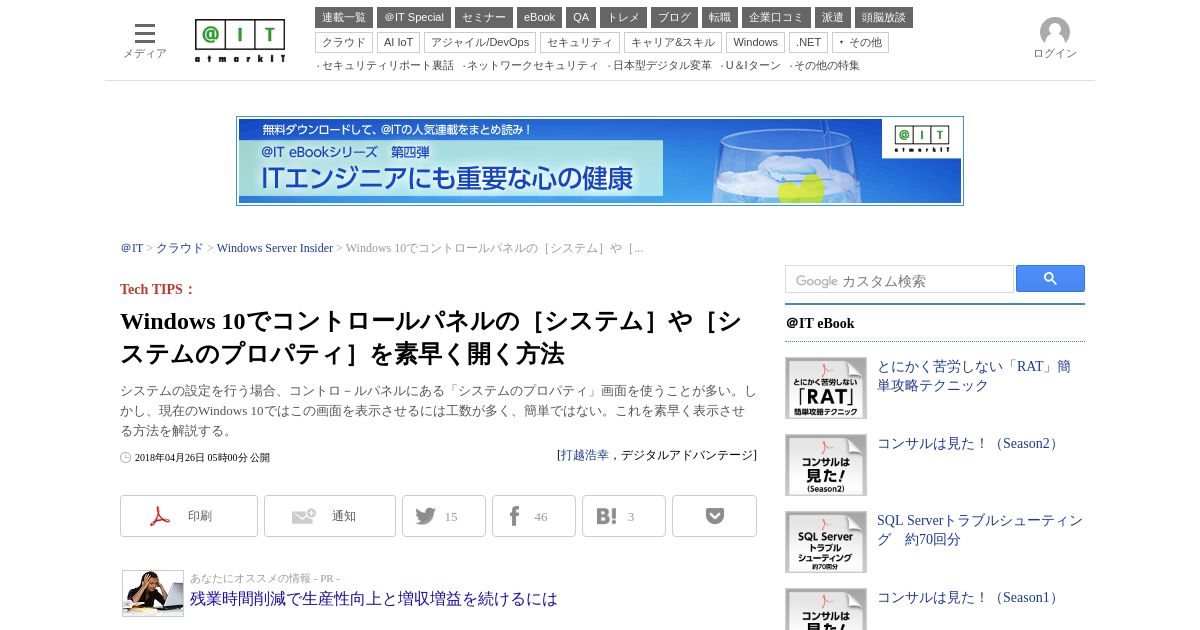
Task: Open コンサルは見た！（Season1） text link
Action: pyautogui.click(x=970, y=597)
